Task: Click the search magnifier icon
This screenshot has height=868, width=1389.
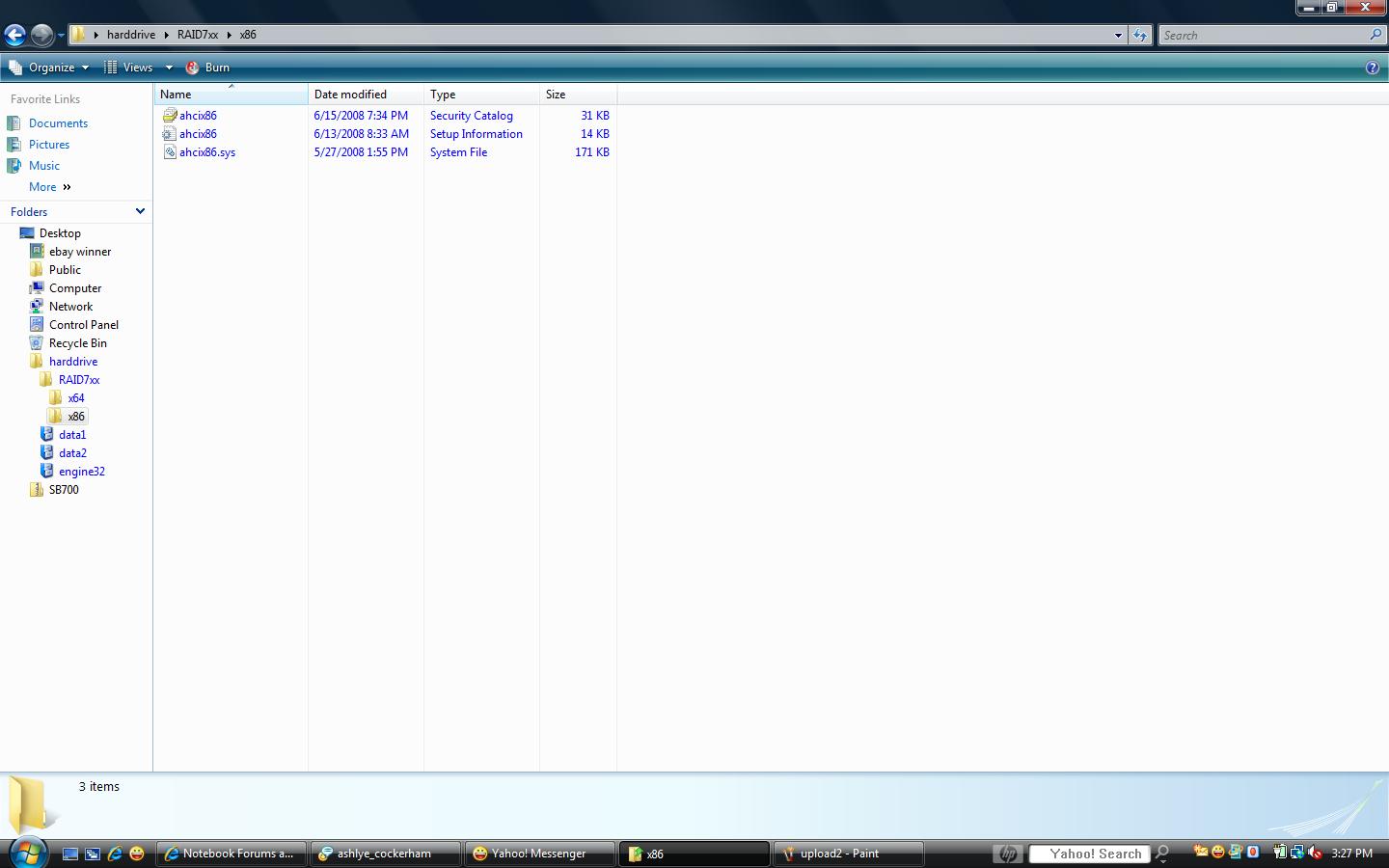Action: tap(1375, 35)
